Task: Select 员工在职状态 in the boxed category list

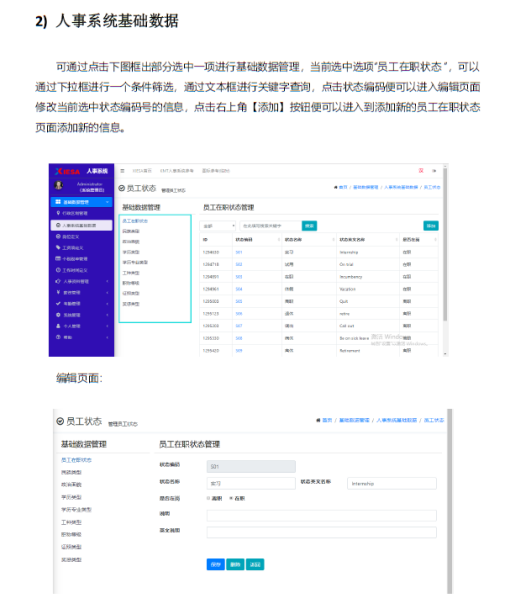Action: [x=135, y=221]
